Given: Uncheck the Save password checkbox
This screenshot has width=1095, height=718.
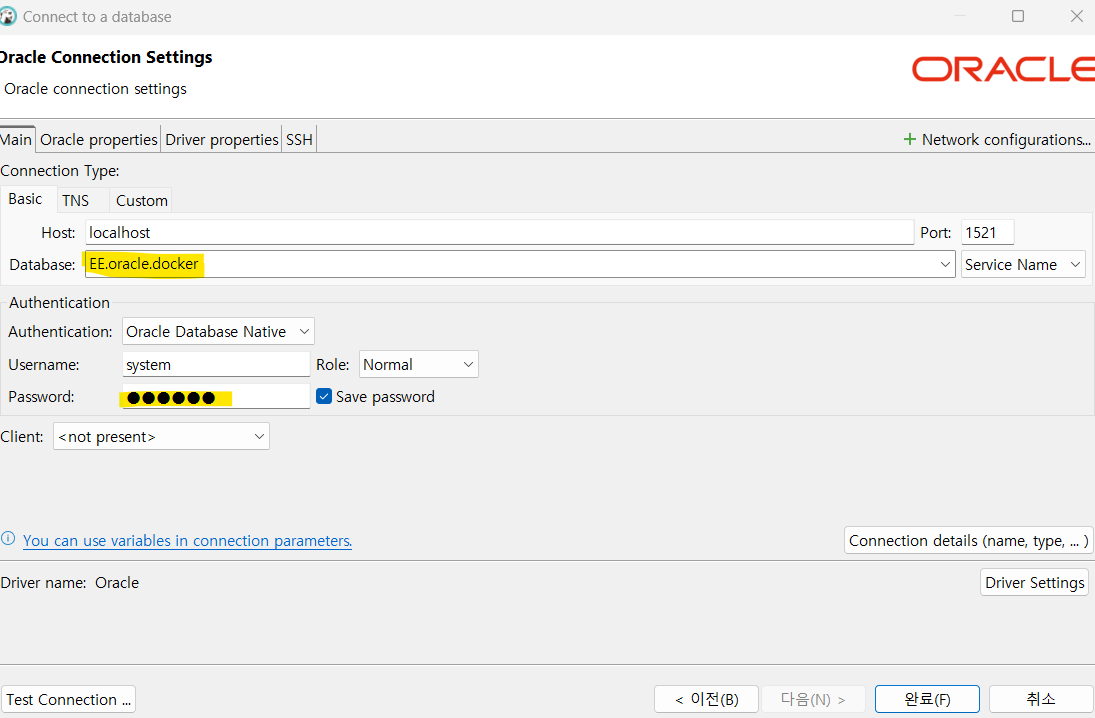Looking at the screenshot, I should pyautogui.click(x=324, y=397).
